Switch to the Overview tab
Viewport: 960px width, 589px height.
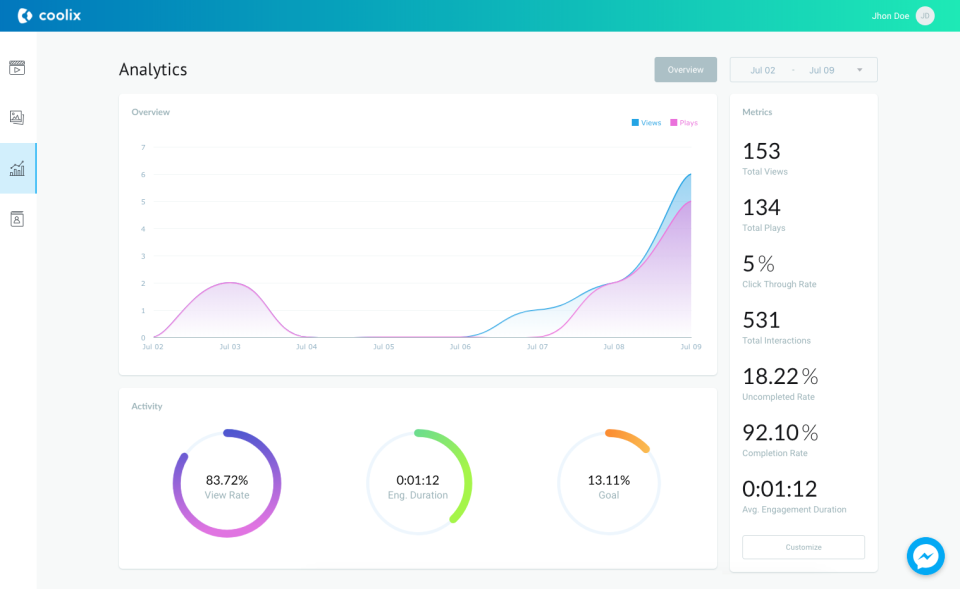(685, 69)
